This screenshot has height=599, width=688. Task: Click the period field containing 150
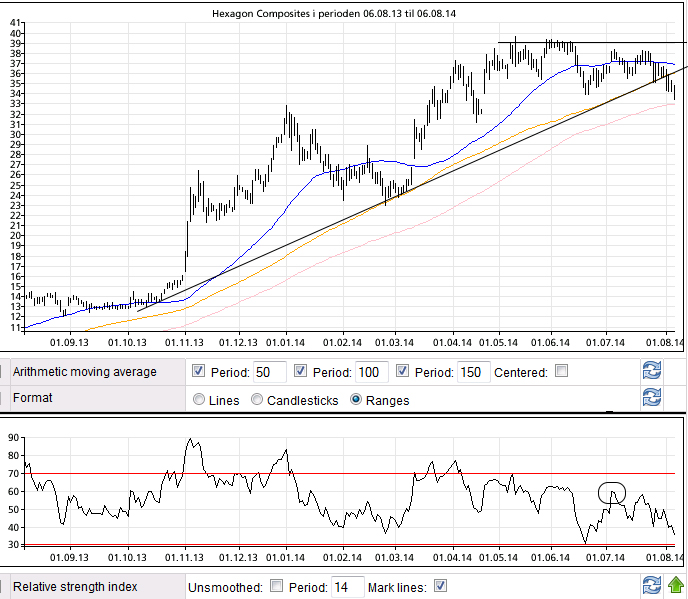[473, 372]
